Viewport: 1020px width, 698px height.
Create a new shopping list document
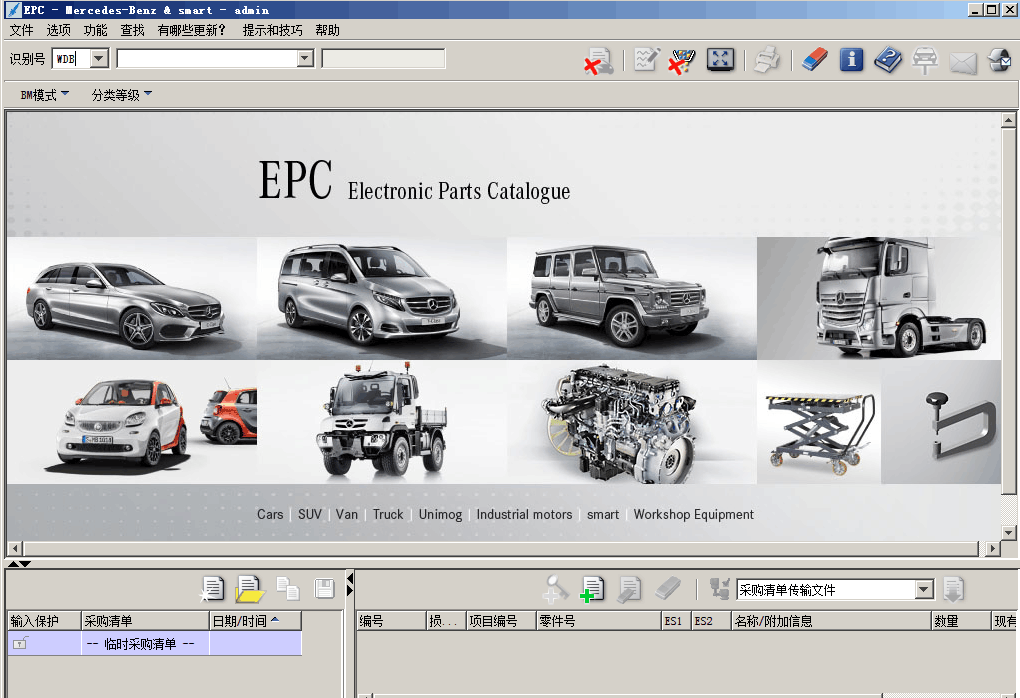pyautogui.click(x=212, y=589)
